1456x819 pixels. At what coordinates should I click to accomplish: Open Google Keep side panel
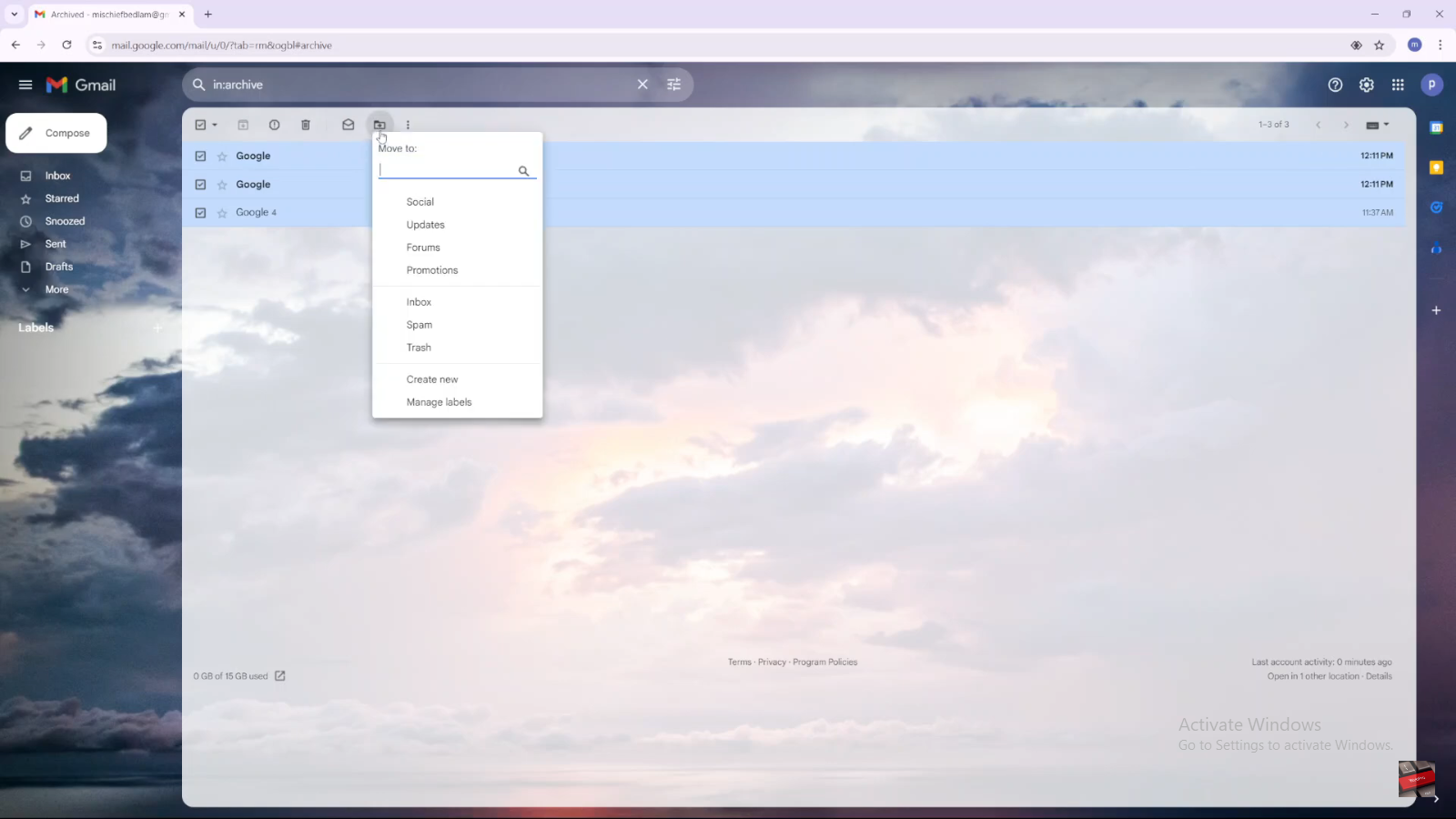click(1436, 167)
